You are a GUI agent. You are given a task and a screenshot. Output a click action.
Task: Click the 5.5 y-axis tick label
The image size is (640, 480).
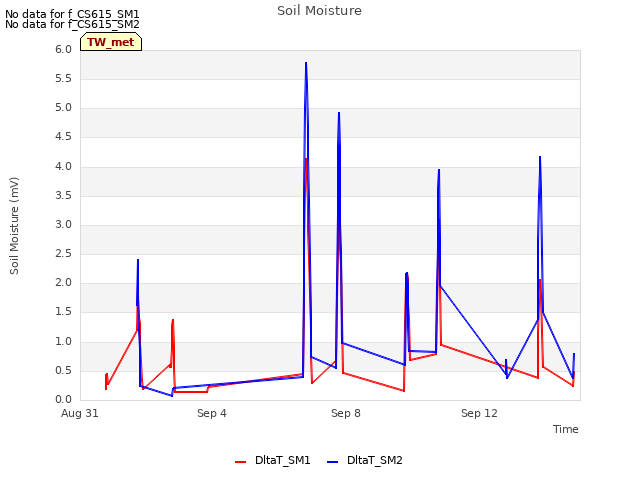(x=63, y=78)
